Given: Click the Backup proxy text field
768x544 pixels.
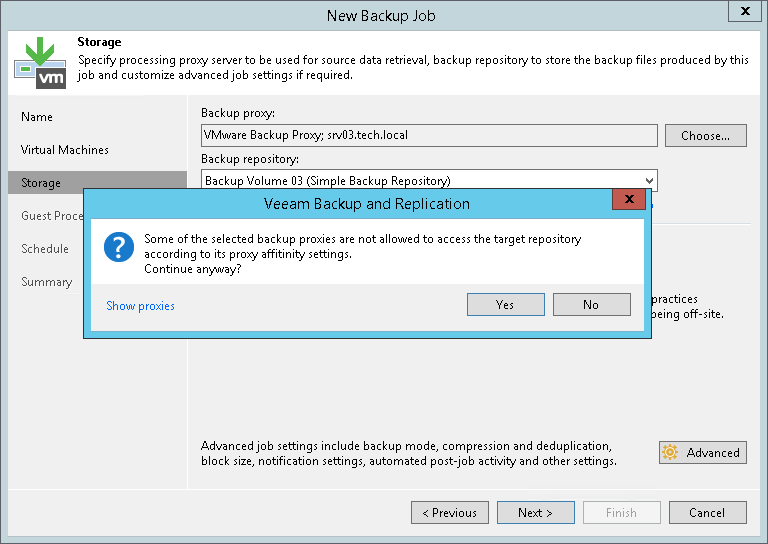Looking at the screenshot, I should [x=429, y=136].
